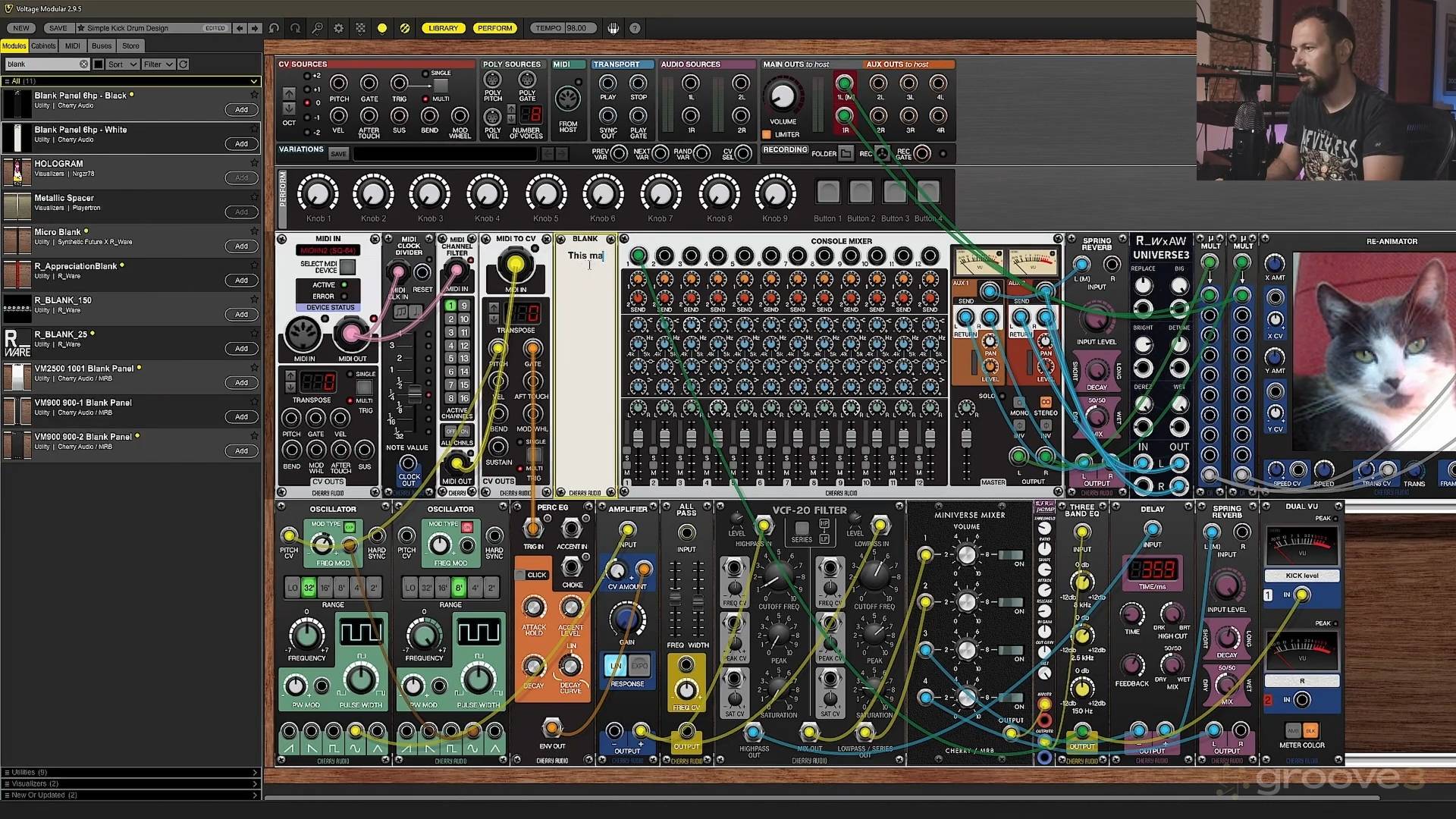The height and width of the screenshot is (819, 1456).
Task: Click the undo arrow icon in toolbar
Action: 274,28
